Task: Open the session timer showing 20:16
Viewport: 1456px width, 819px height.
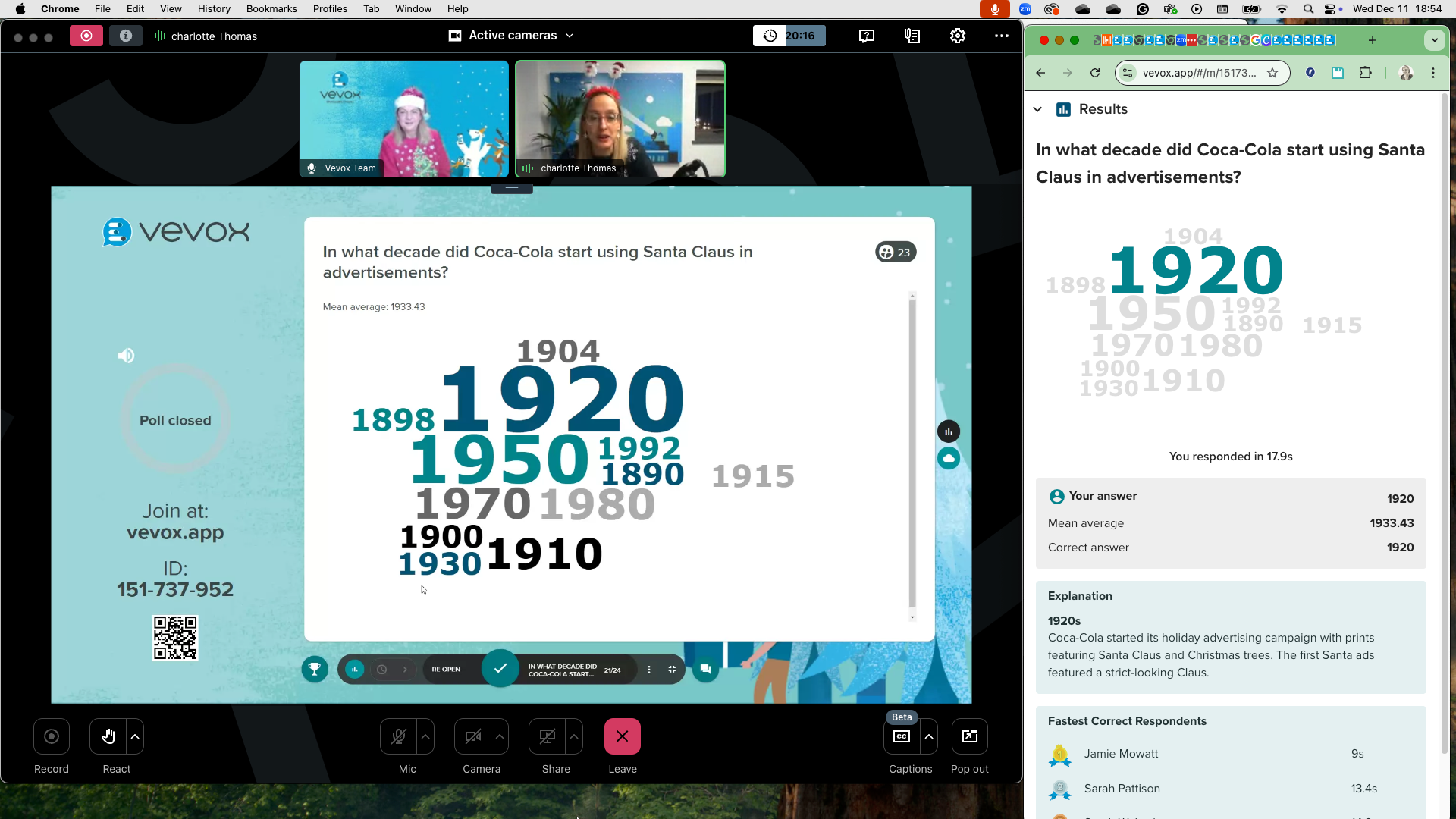Action: coord(789,36)
